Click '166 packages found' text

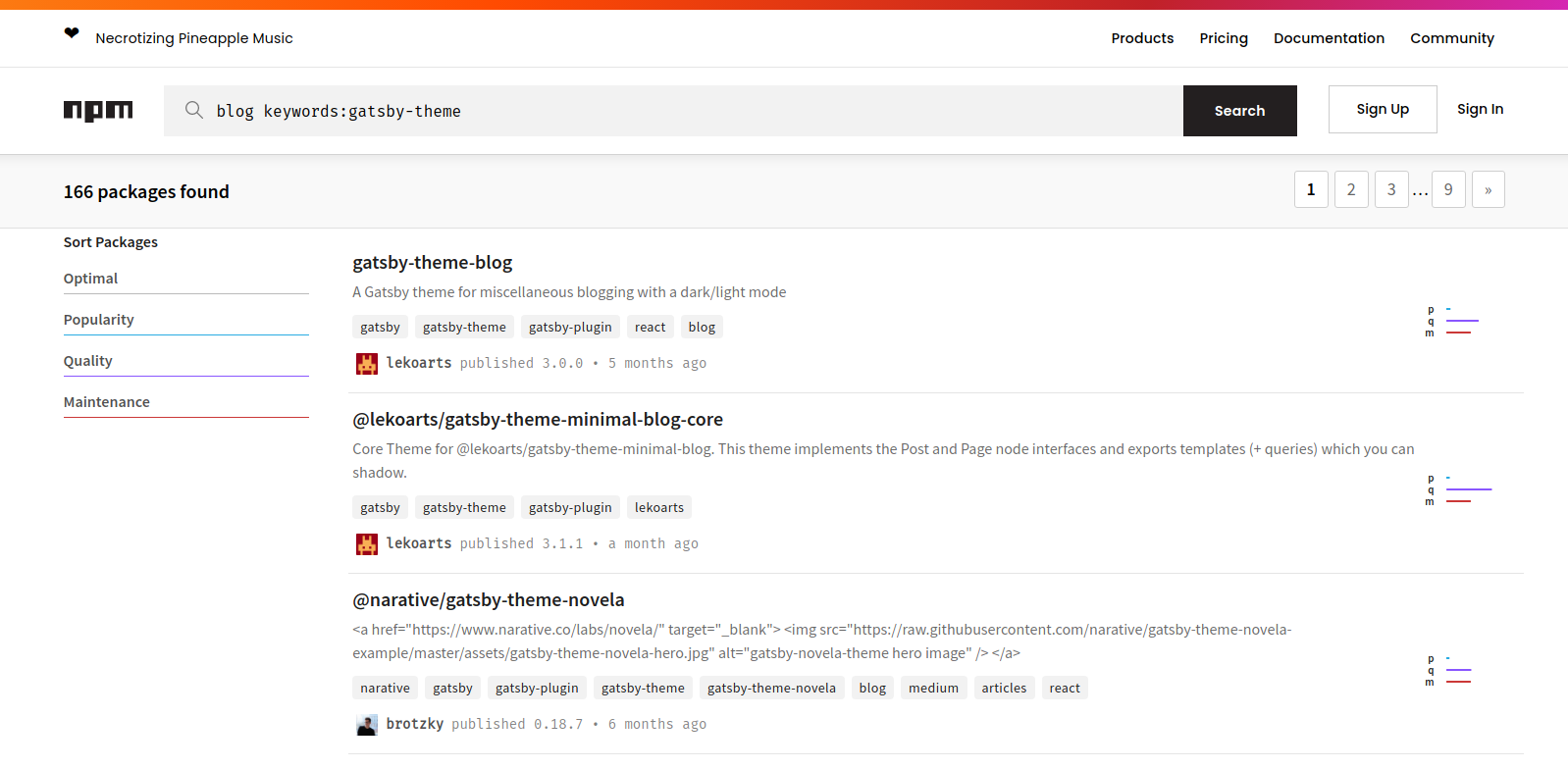pos(146,192)
